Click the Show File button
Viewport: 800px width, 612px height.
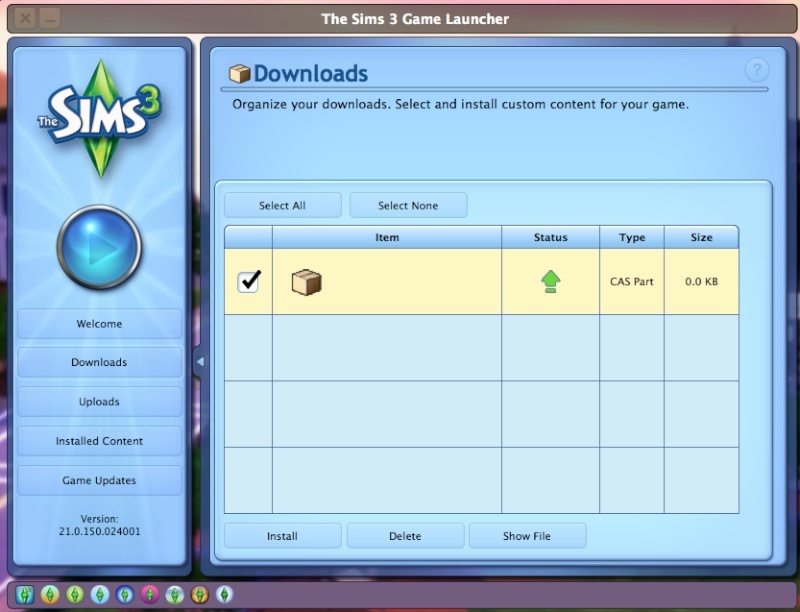click(528, 536)
